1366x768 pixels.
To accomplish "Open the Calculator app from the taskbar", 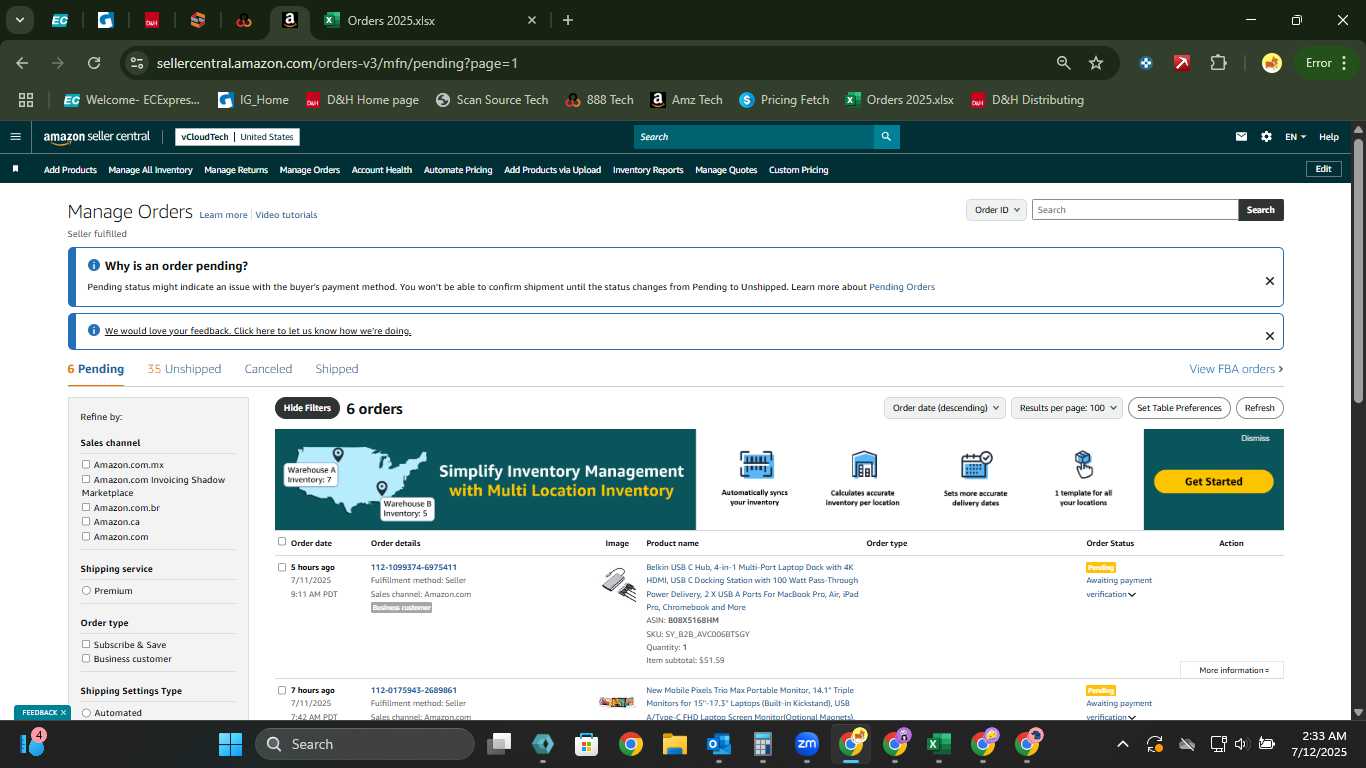I will click(763, 744).
